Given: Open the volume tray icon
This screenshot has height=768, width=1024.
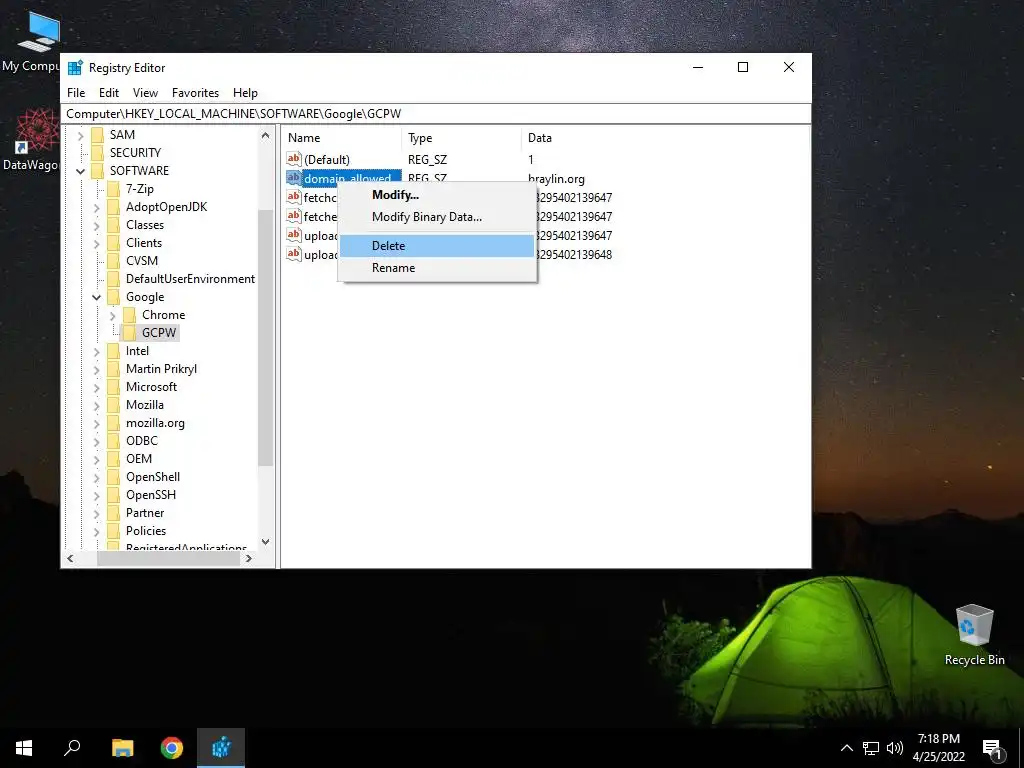Looking at the screenshot, I should click(895, 748).
